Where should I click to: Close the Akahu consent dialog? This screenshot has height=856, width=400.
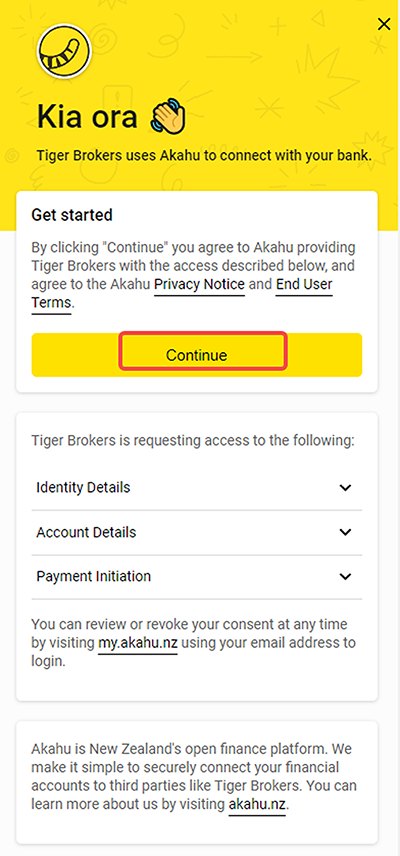(384, 24)
